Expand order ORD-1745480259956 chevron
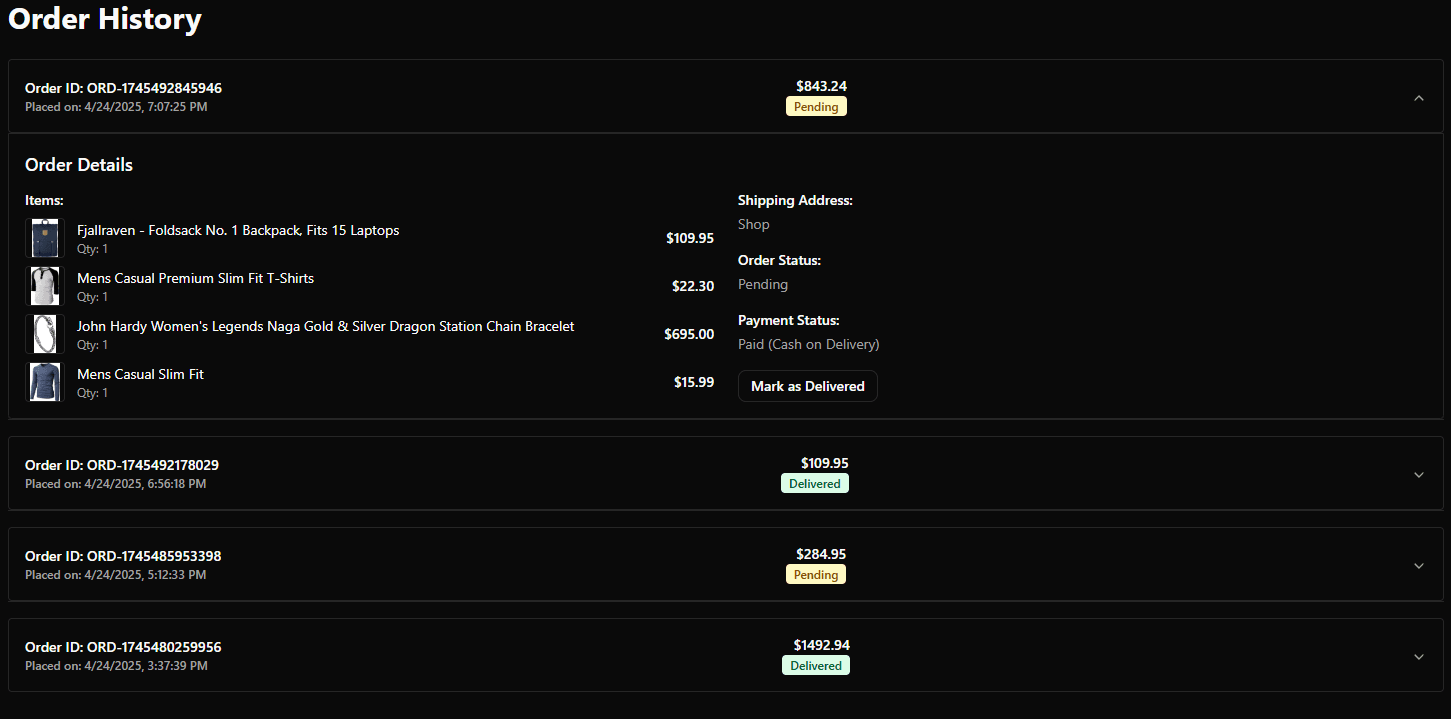The width and height of the screenshot is (1451, 719). click(x=1418, y=656)
